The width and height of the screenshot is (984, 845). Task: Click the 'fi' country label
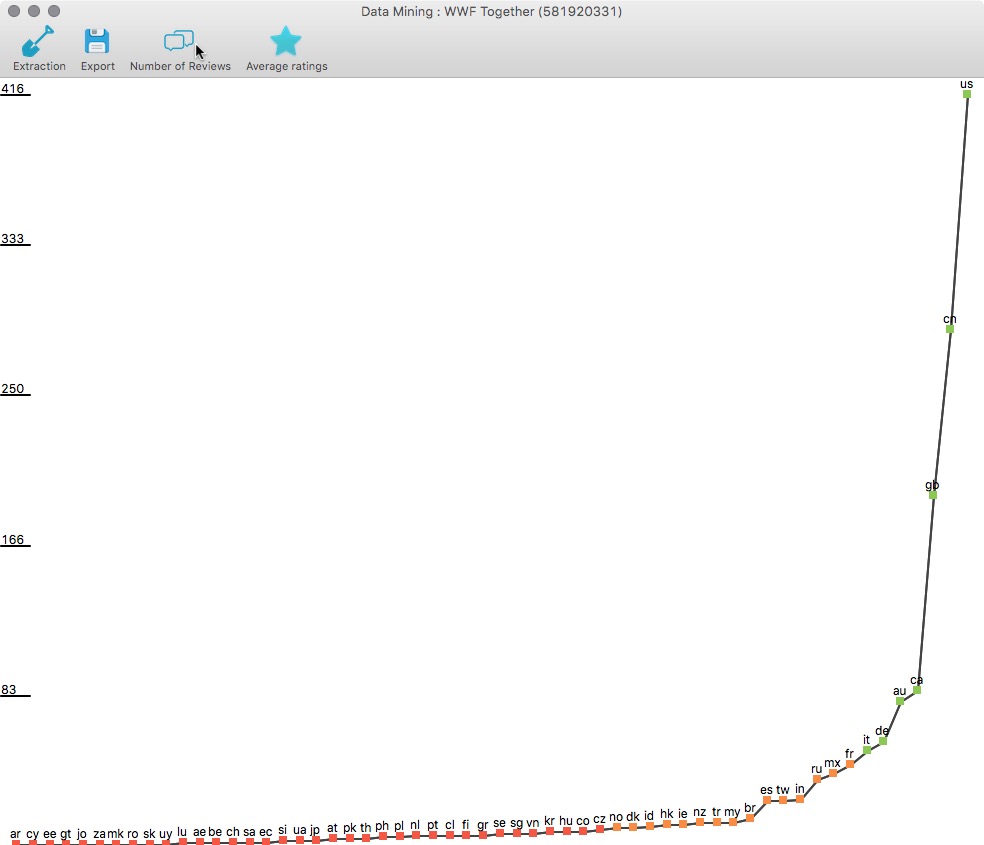pyautogui.click(x=465, y=824)
